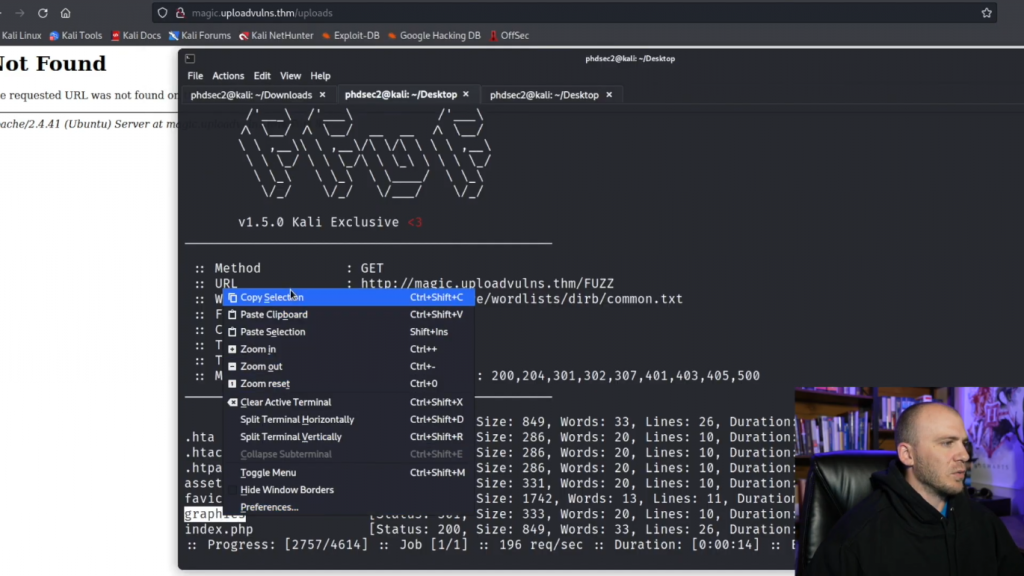This screenshot has height=576, width=1024.
Task: Click the padlock site info icon
Action: (180, 13)
